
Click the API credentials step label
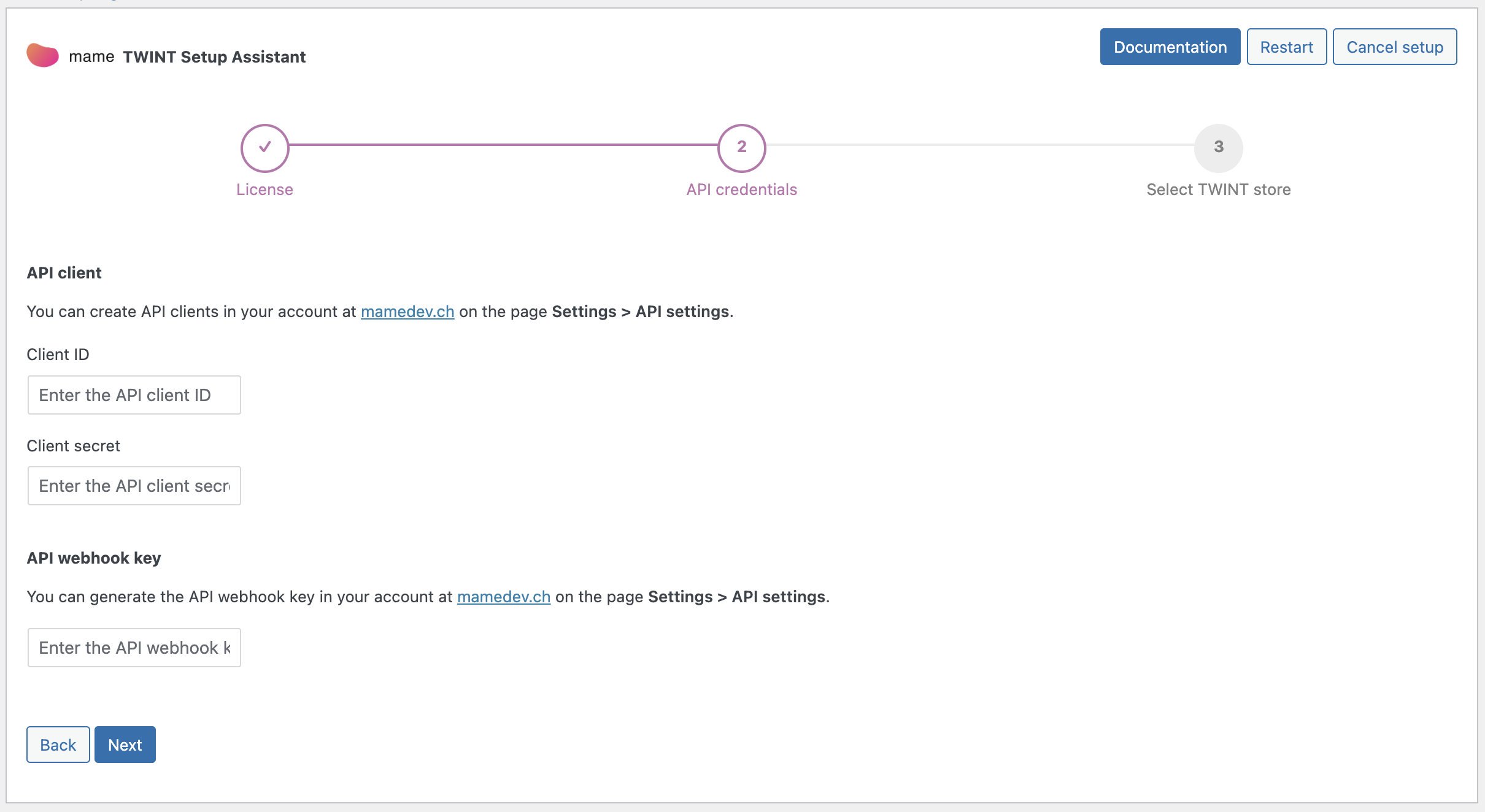pos(741,190)
